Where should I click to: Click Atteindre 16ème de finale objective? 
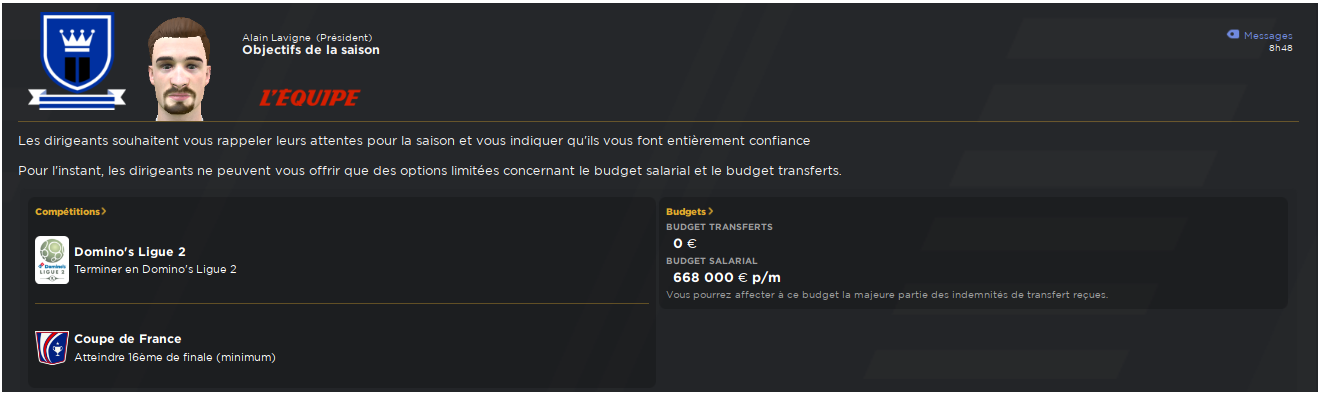coord(175,357)
